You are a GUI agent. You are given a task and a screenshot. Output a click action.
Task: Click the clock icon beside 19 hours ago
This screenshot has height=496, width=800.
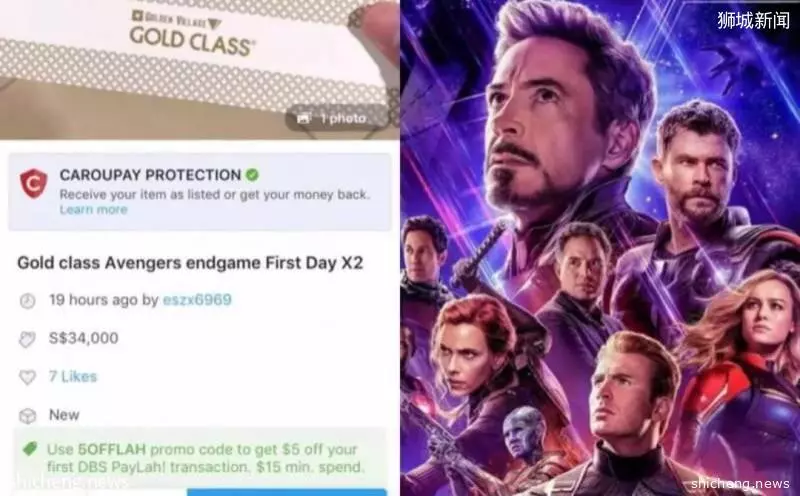click(x=27, y=301)
